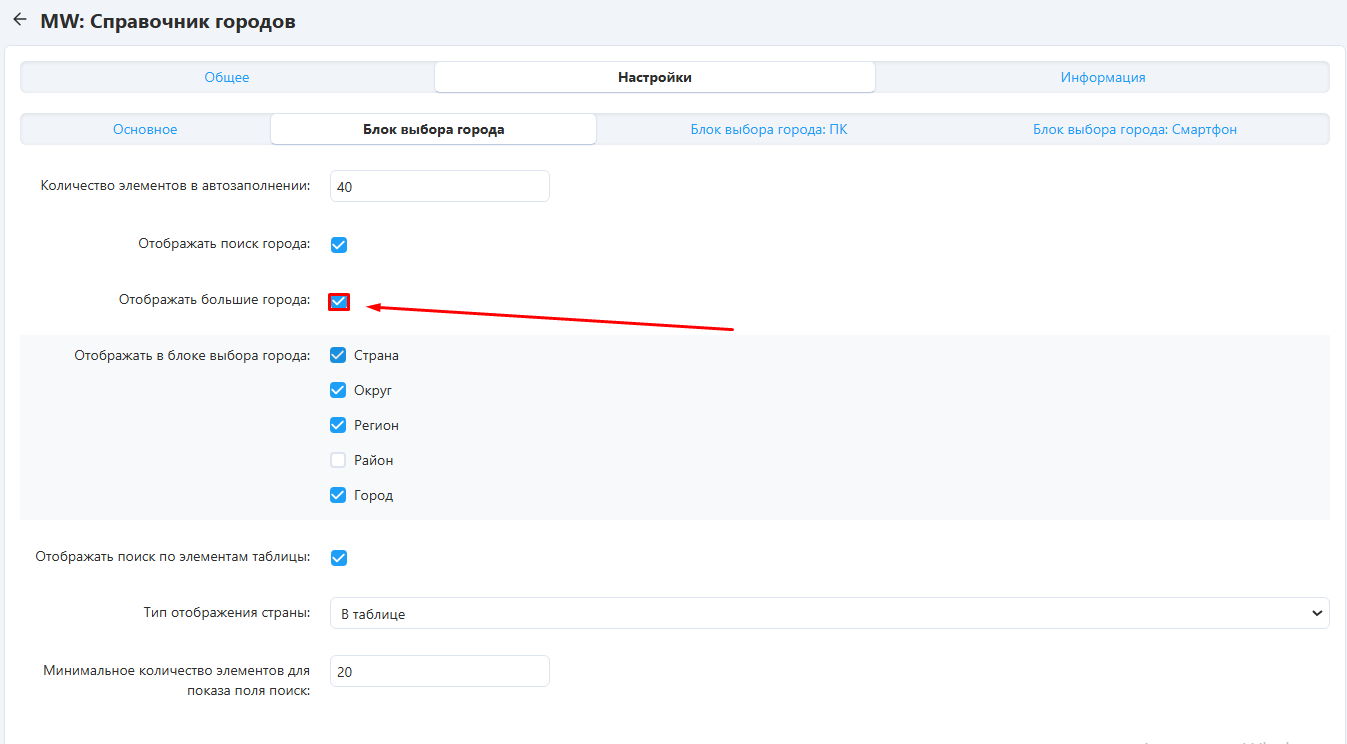Viewport: 1347px width, 744px height.
Task: Expand the Тип отображения страны dropdown
Action: [x=829, y=613]
